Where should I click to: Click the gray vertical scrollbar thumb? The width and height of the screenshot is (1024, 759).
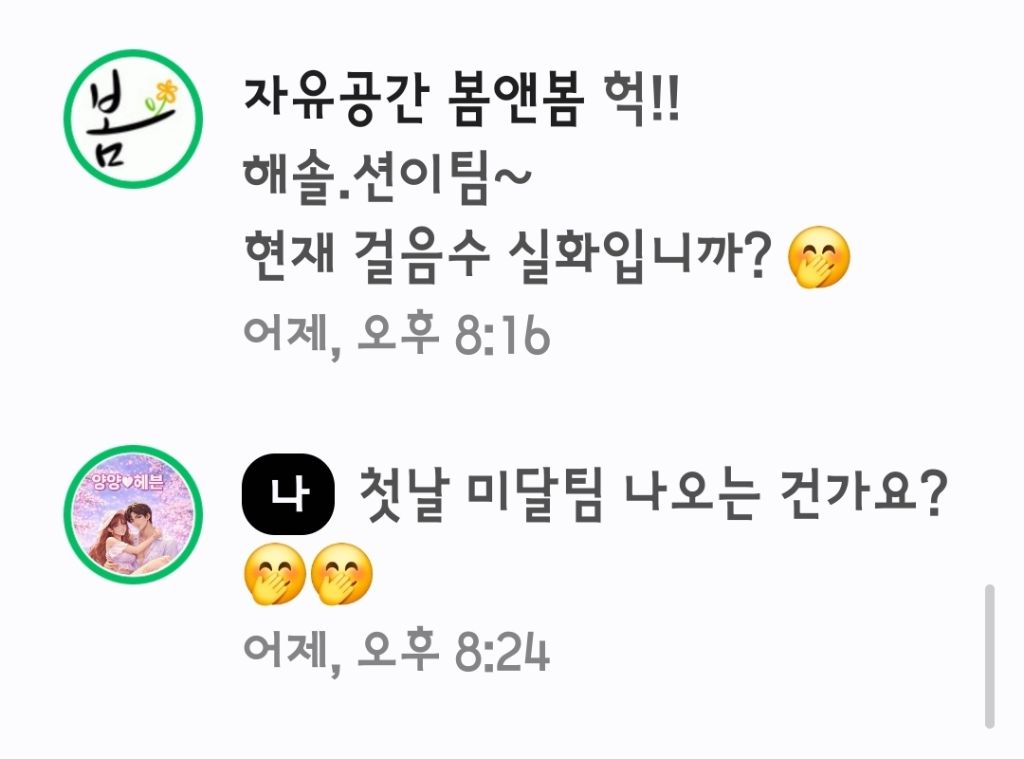pyautogui.click(x=989, y=656)
